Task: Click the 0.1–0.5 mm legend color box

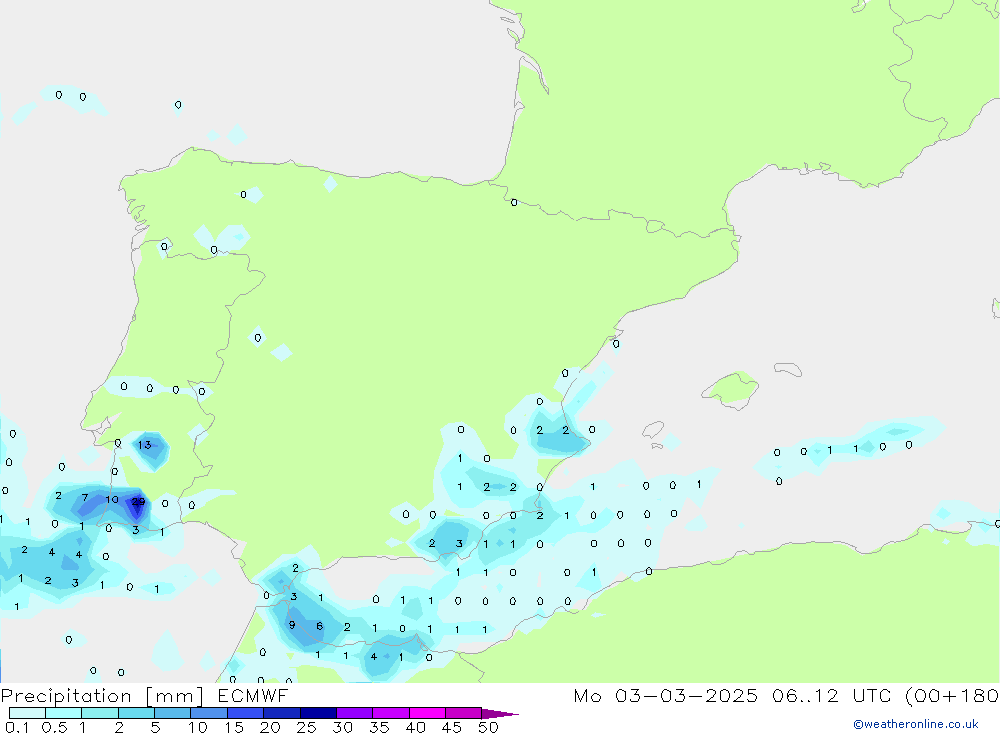Action: click(27, 713)
